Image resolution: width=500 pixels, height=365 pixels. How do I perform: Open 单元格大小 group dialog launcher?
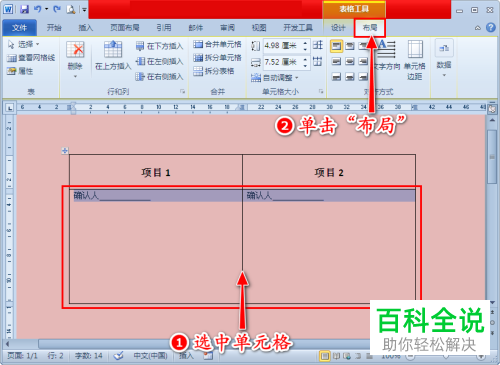coord(321,91)
